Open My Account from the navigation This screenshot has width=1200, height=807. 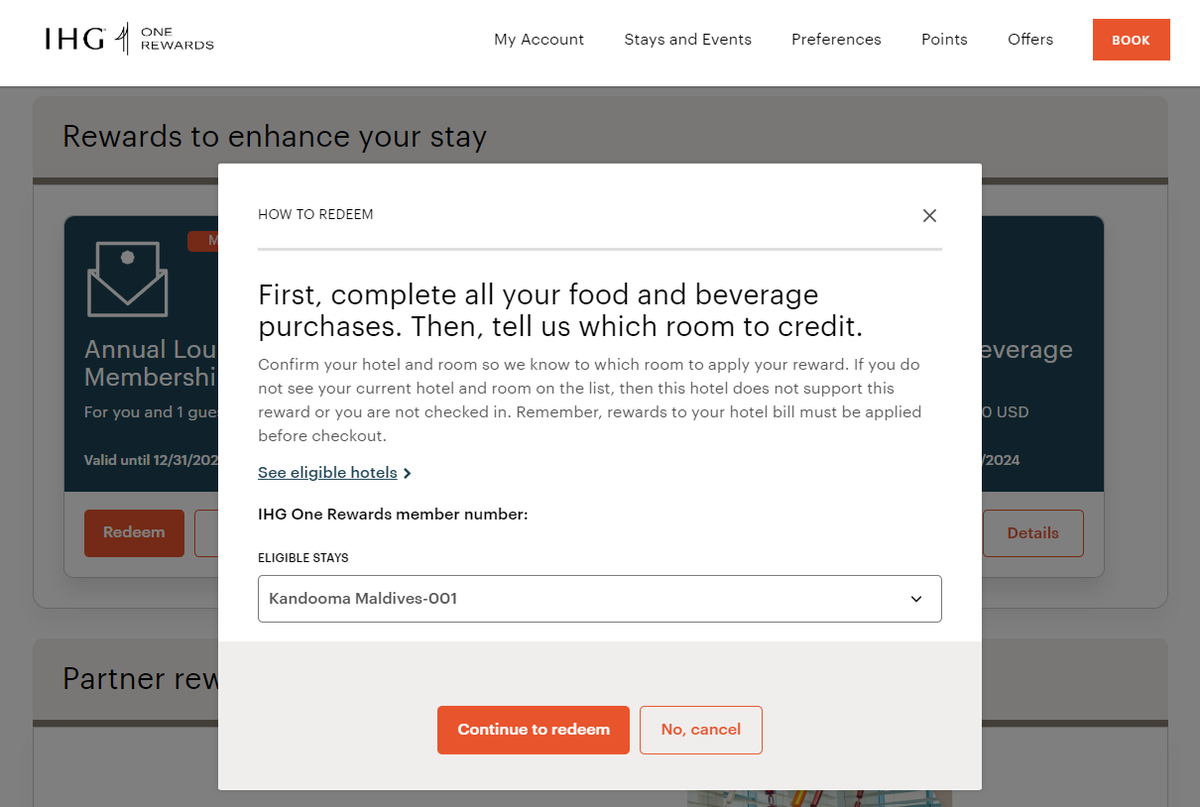click(x=539, y=39)
